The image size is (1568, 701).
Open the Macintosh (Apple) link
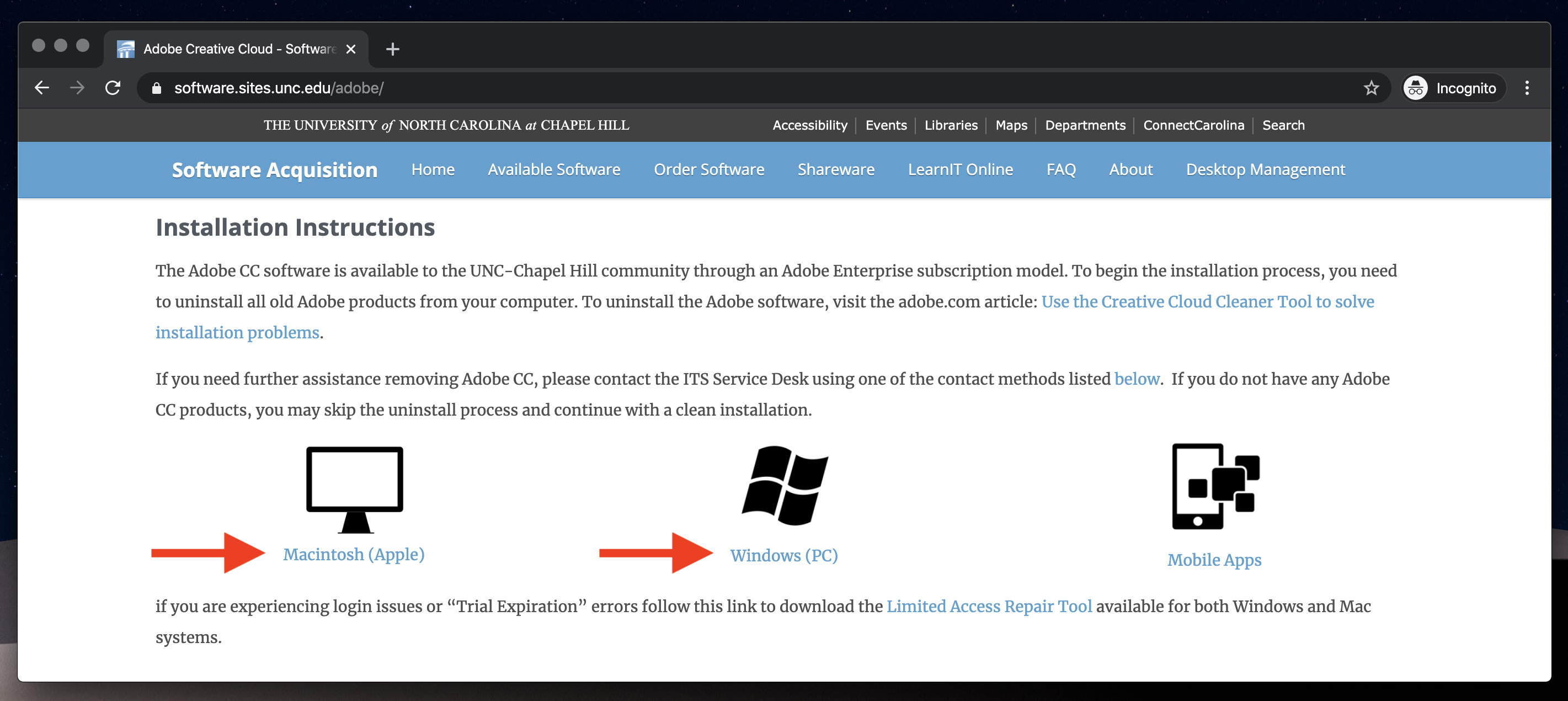(x=354, y=554)
